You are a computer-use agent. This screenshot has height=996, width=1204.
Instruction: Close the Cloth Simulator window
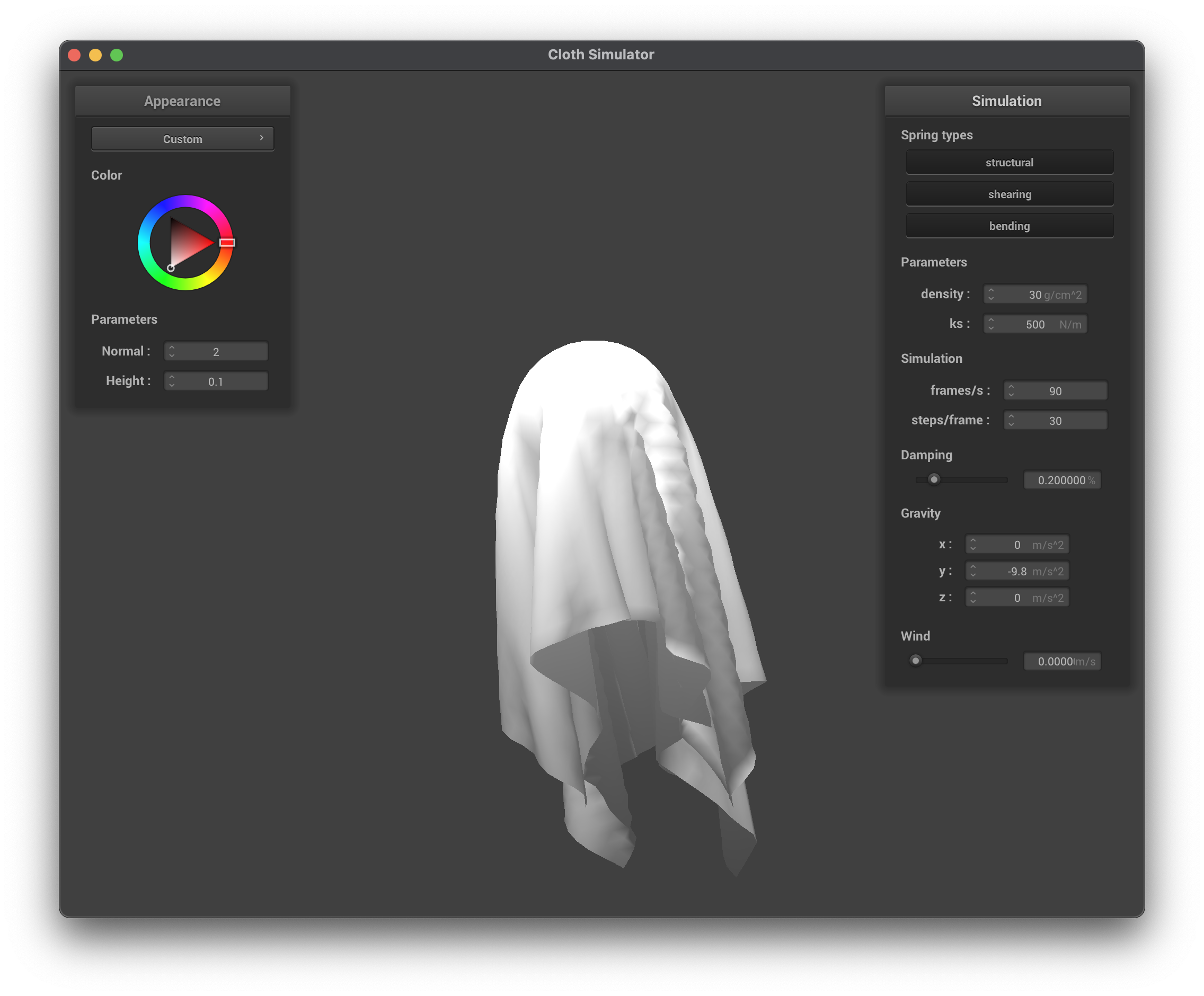[x=75, y=55]
